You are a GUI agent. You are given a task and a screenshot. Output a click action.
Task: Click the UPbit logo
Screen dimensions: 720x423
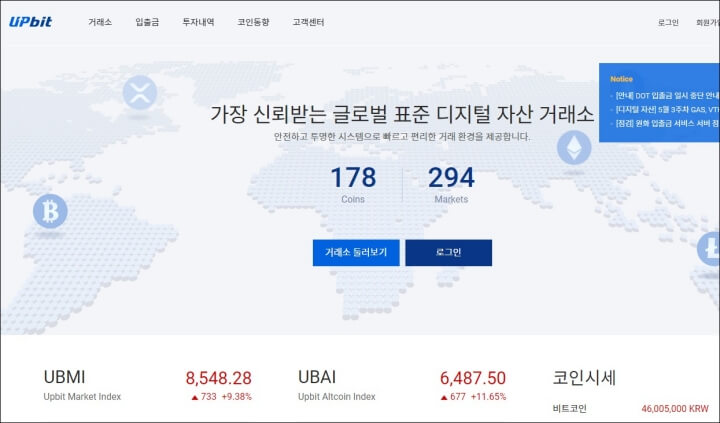coord(30,22)
